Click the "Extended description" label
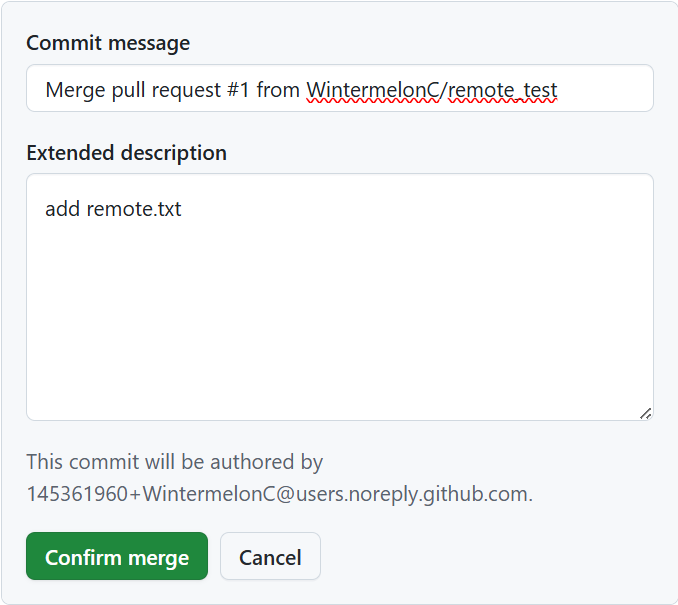This screenshot has width=678, height=605. [x=126, y=153]
